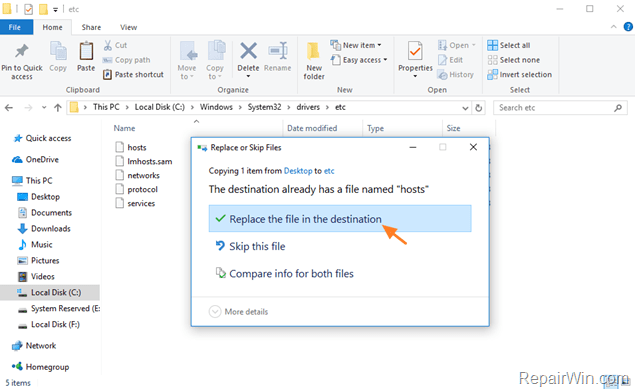Click the Delete red X icon
The image size is (635, 389).
click(248, 51)
